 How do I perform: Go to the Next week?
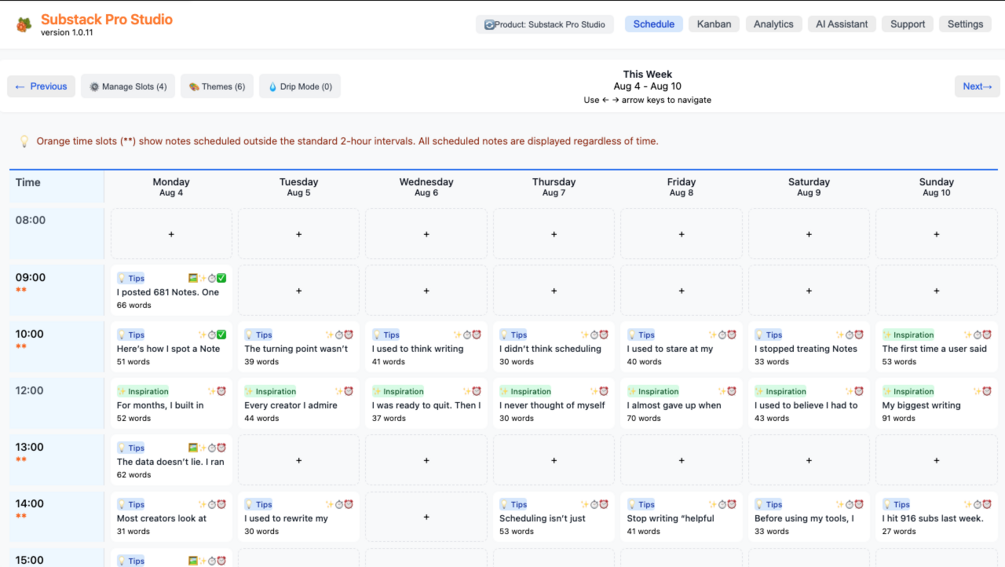976,87
